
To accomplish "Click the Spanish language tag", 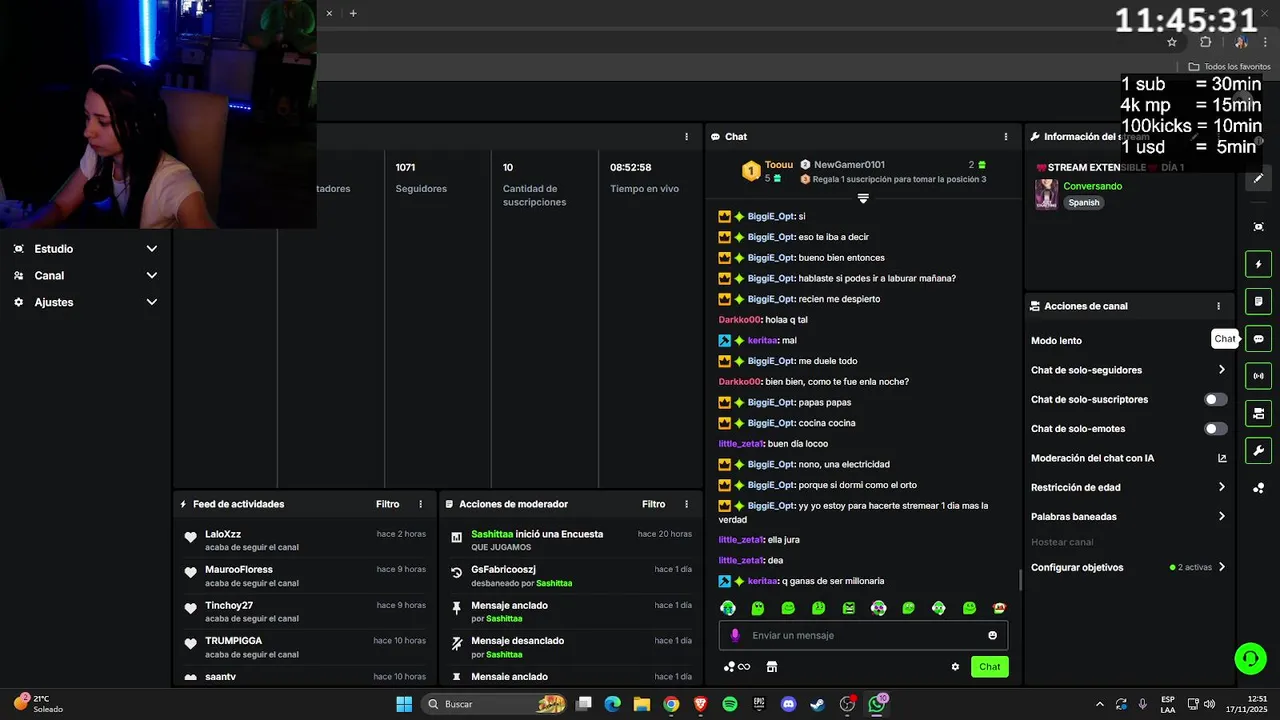I will [x=1083, y=202].
